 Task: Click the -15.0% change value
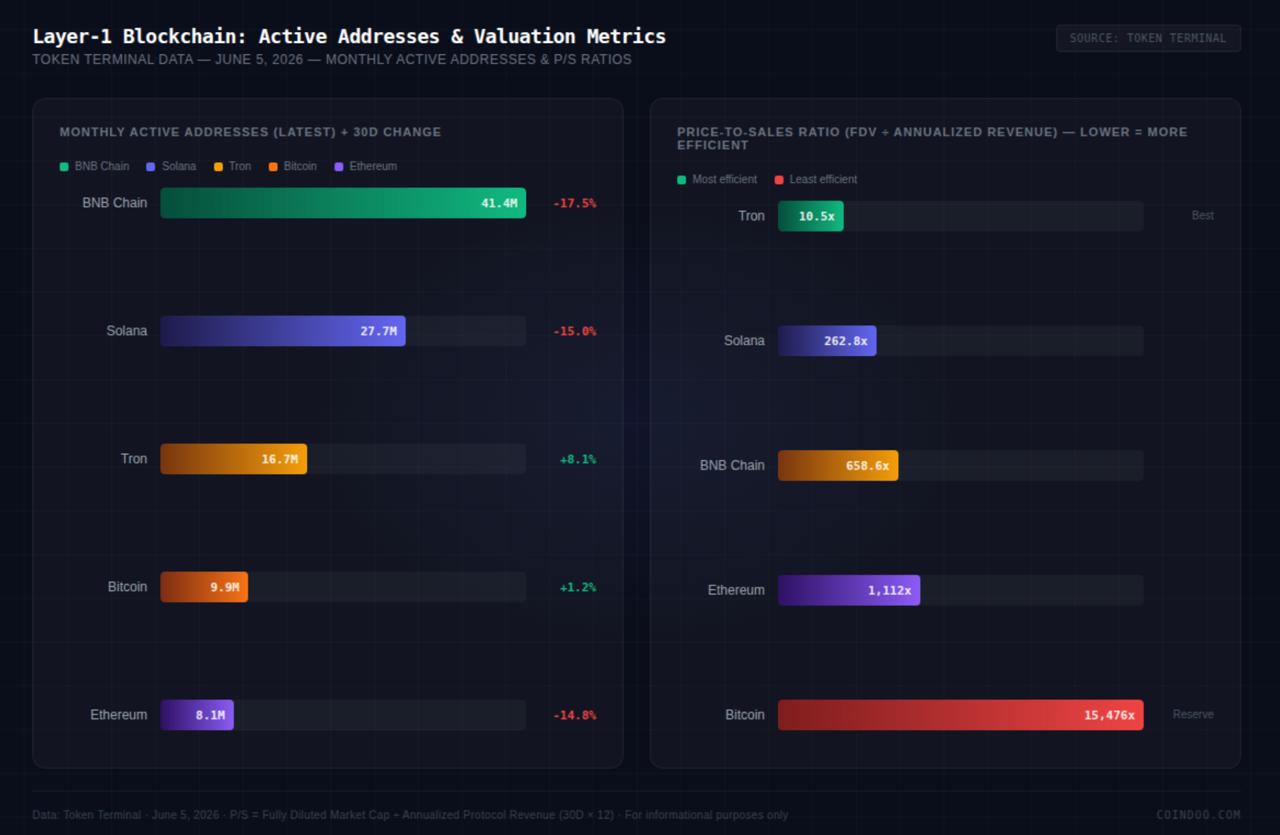pyautogui.click(x=575, y=331)
